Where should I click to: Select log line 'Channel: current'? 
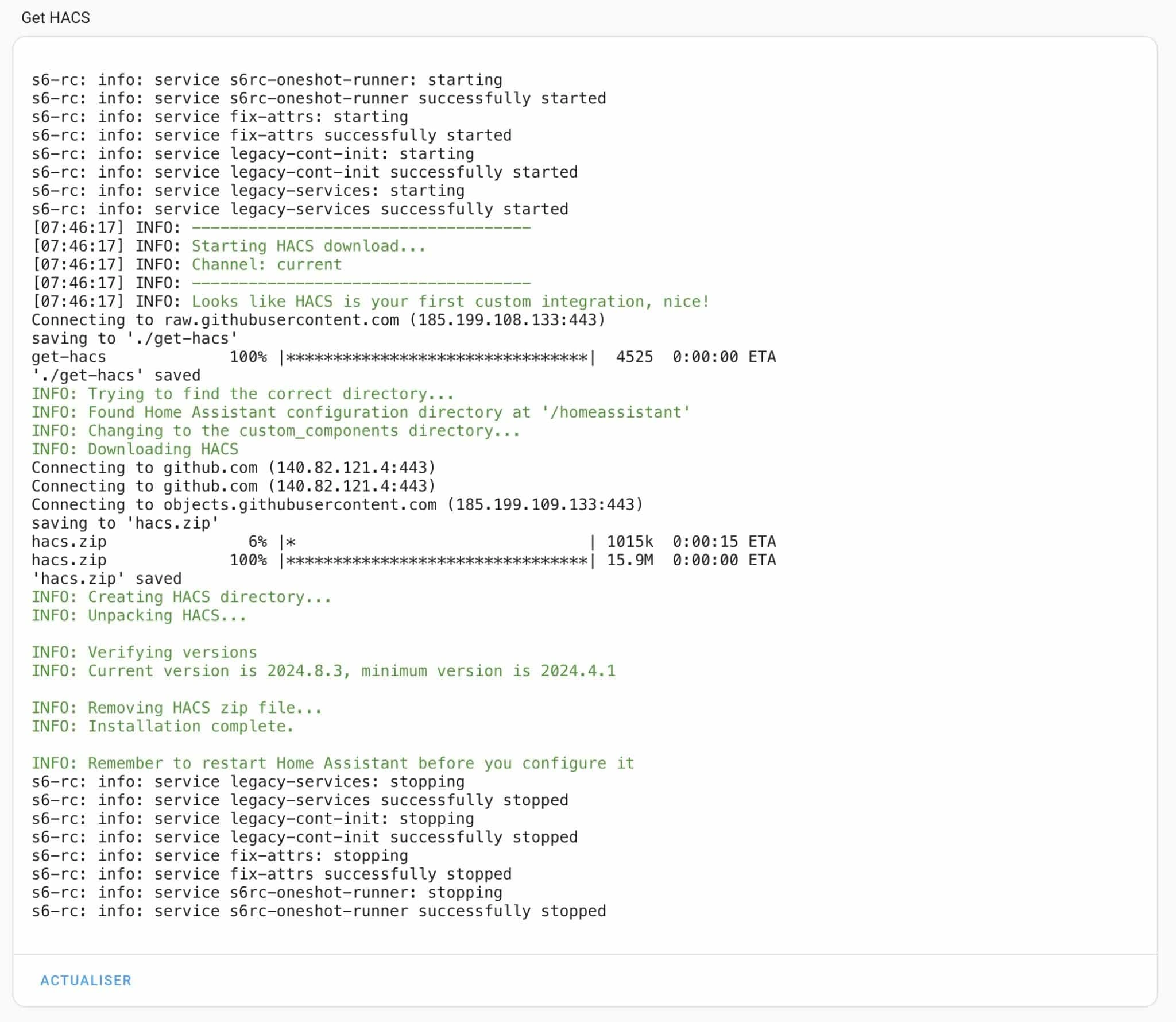187,264
